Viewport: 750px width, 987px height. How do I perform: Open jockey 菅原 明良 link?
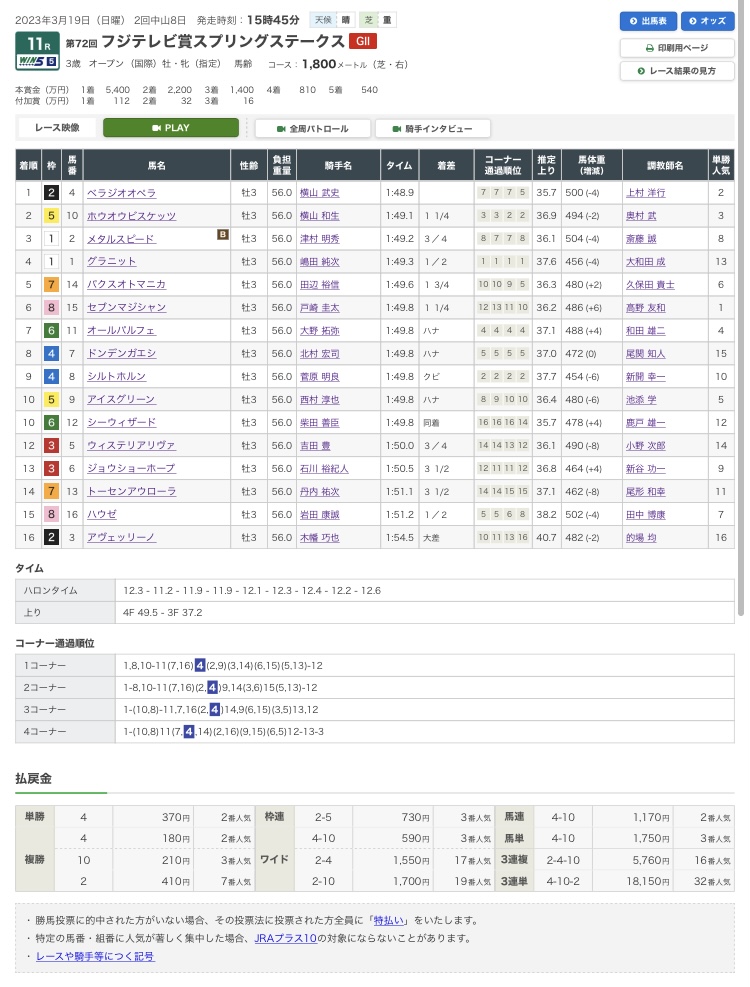pos(320,376)
